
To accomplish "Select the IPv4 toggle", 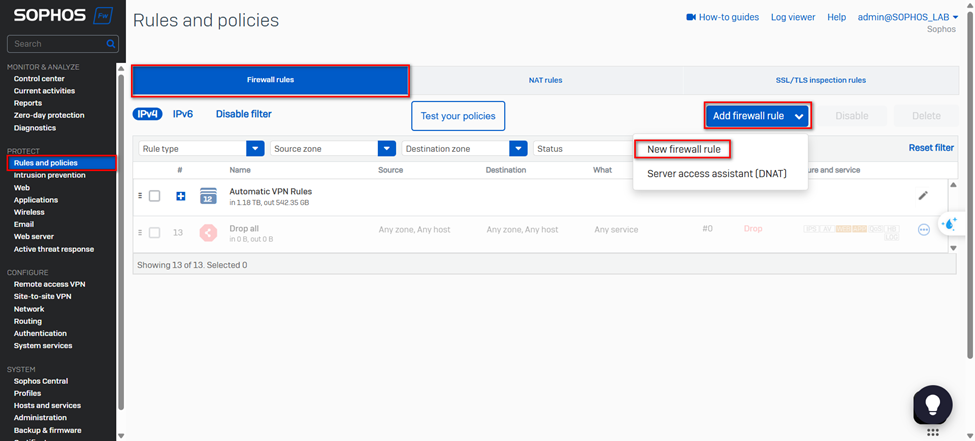I will 147,114.
